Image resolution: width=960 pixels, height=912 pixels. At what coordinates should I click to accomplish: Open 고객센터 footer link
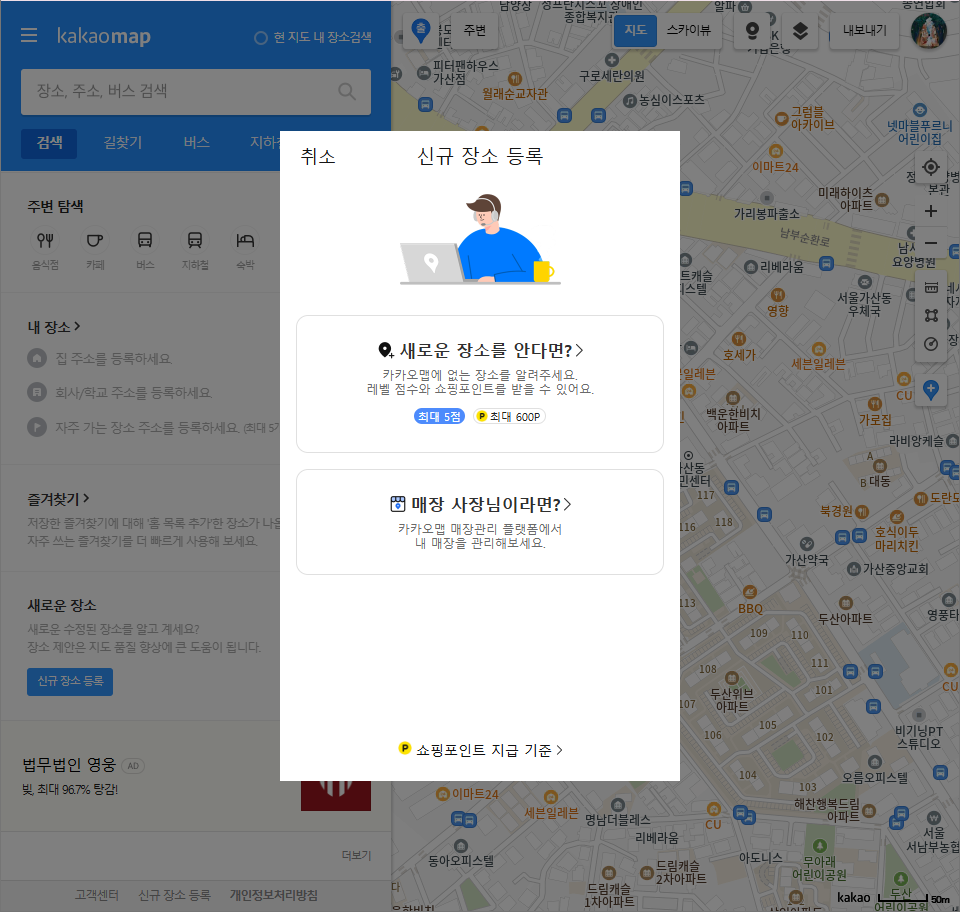(x=97, y=895)
